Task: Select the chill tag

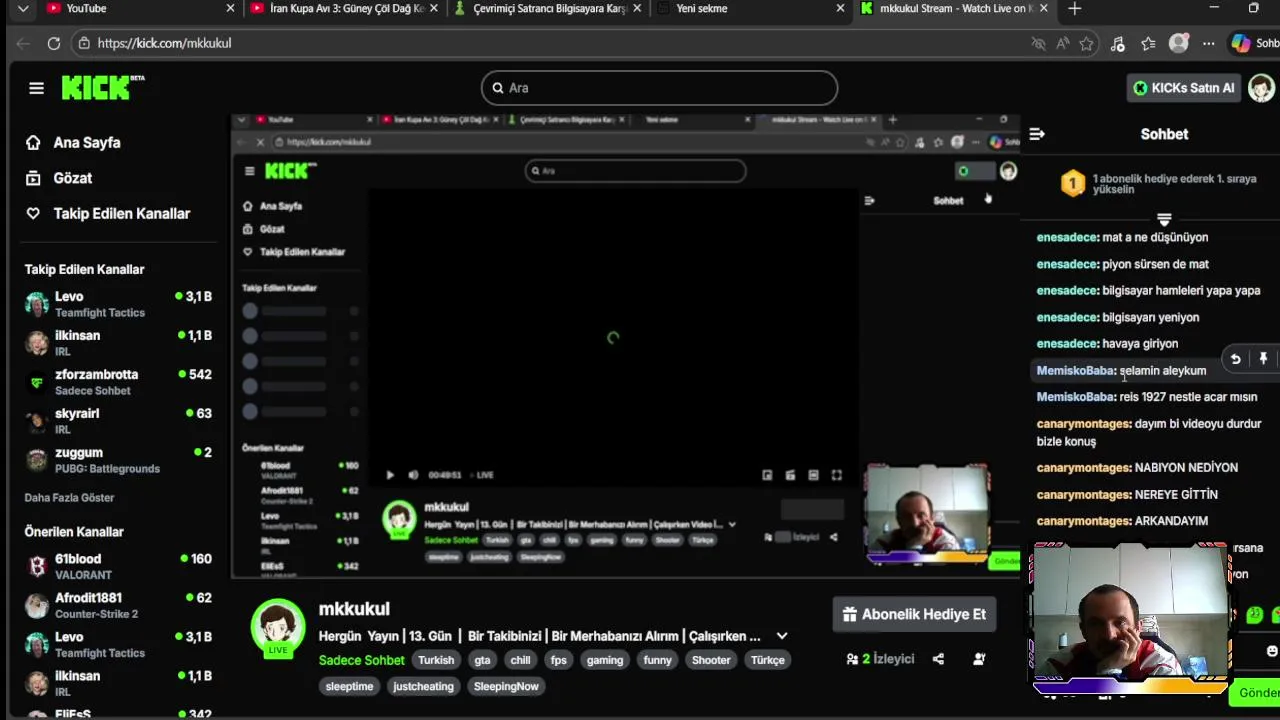Action: (520, 660)
